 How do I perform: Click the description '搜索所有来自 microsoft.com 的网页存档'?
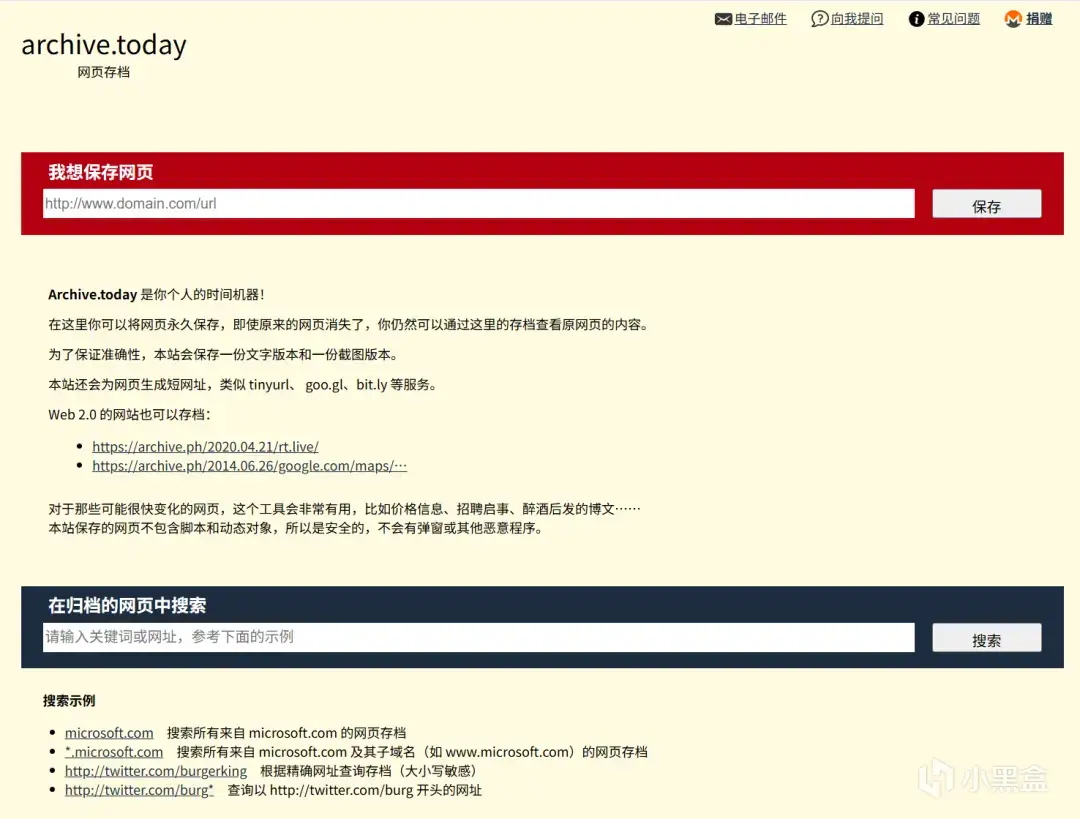pos(287,733)
